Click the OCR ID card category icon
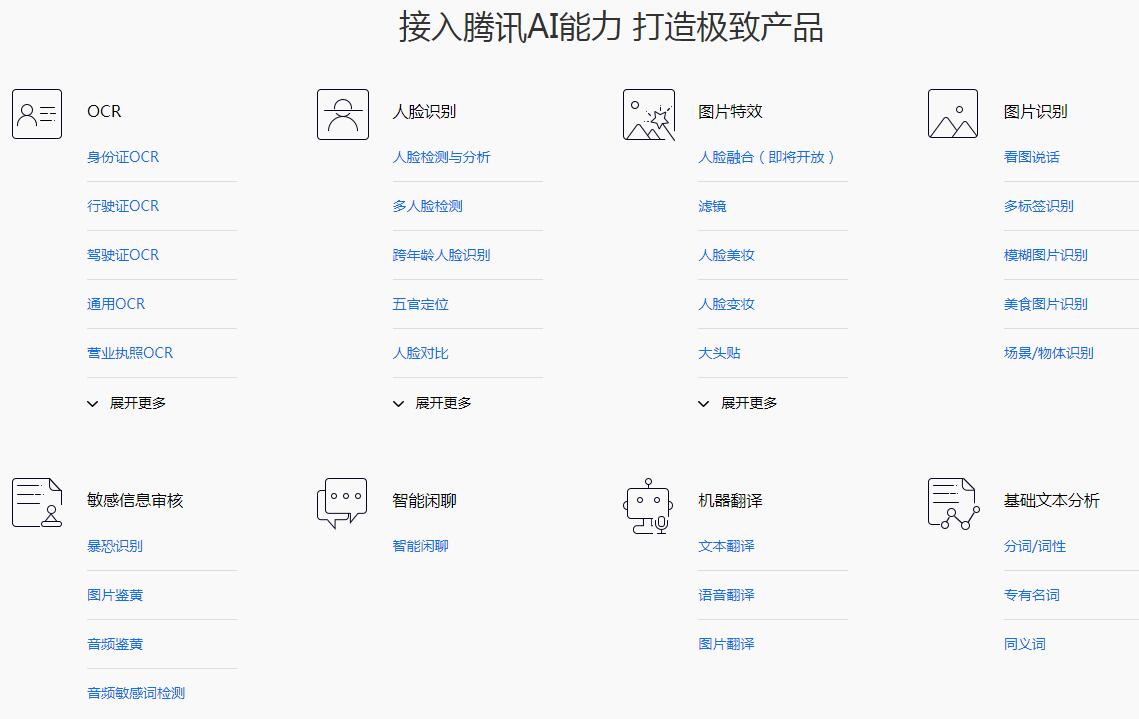Screen dimensions: 1139x719 [37, 114]
